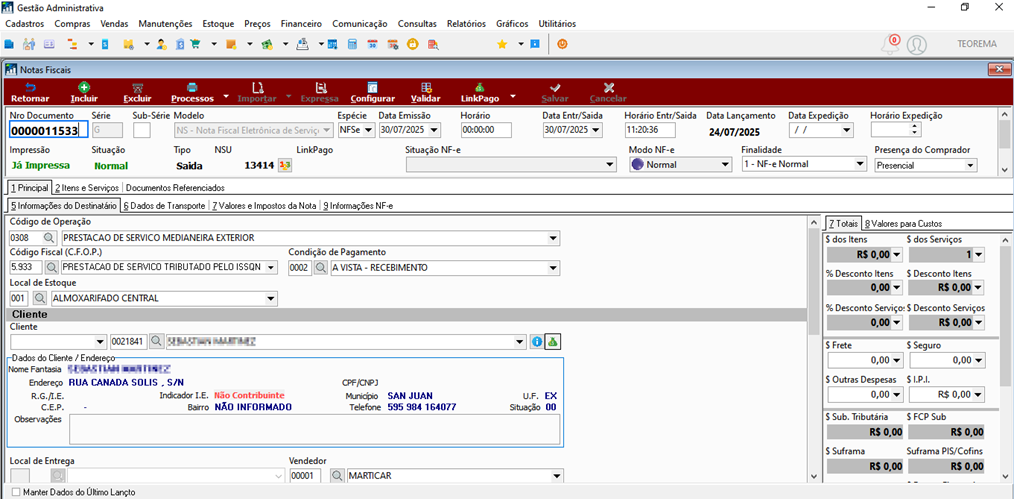Open the Data Expedição date dropdown
This screenshot has height=499, width=1014.
847,130
